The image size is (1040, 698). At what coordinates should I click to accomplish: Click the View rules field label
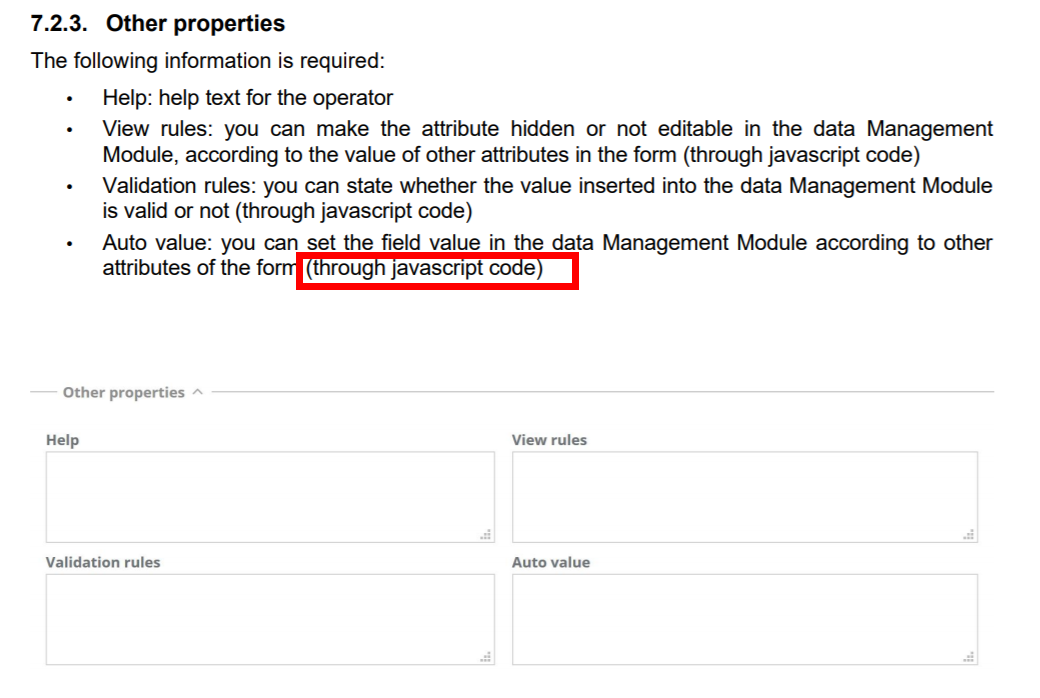point(549,440)
